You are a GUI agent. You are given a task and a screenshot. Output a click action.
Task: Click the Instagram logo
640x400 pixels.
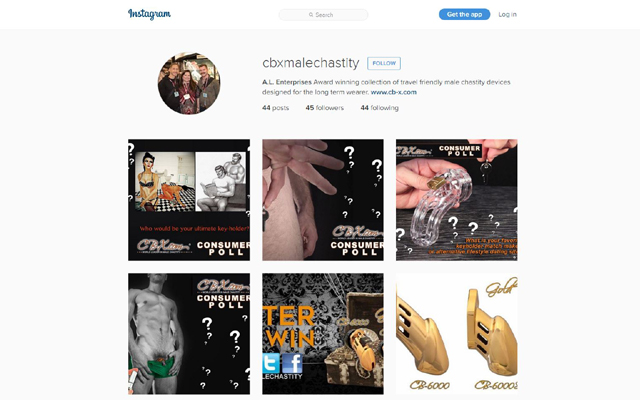pyautogui.click(x=149, y=14)
